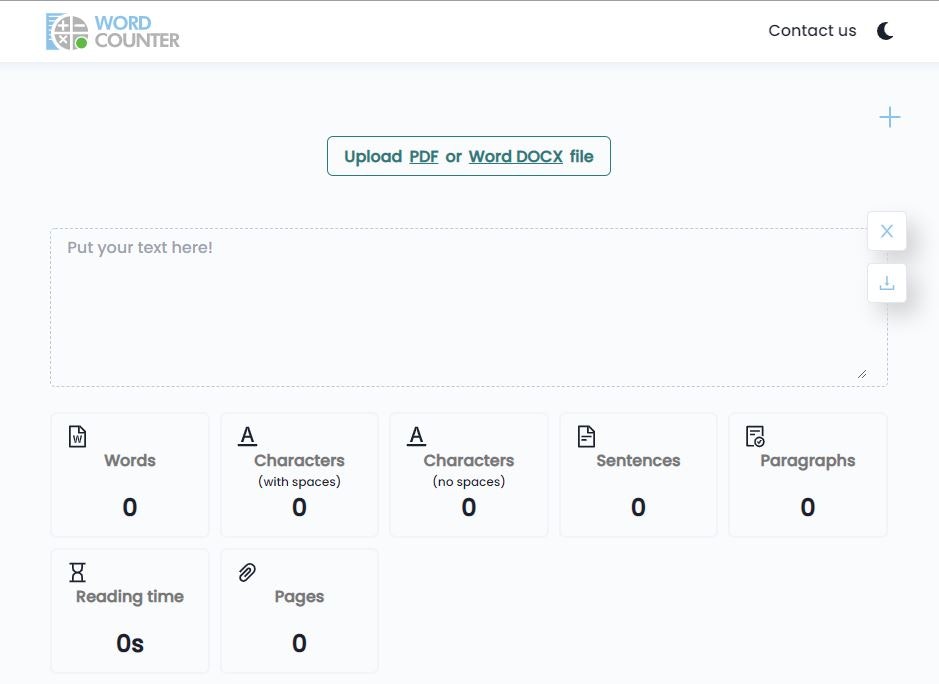
Task: Click the Characters (with spaces) icon
Action: [247, 435]
